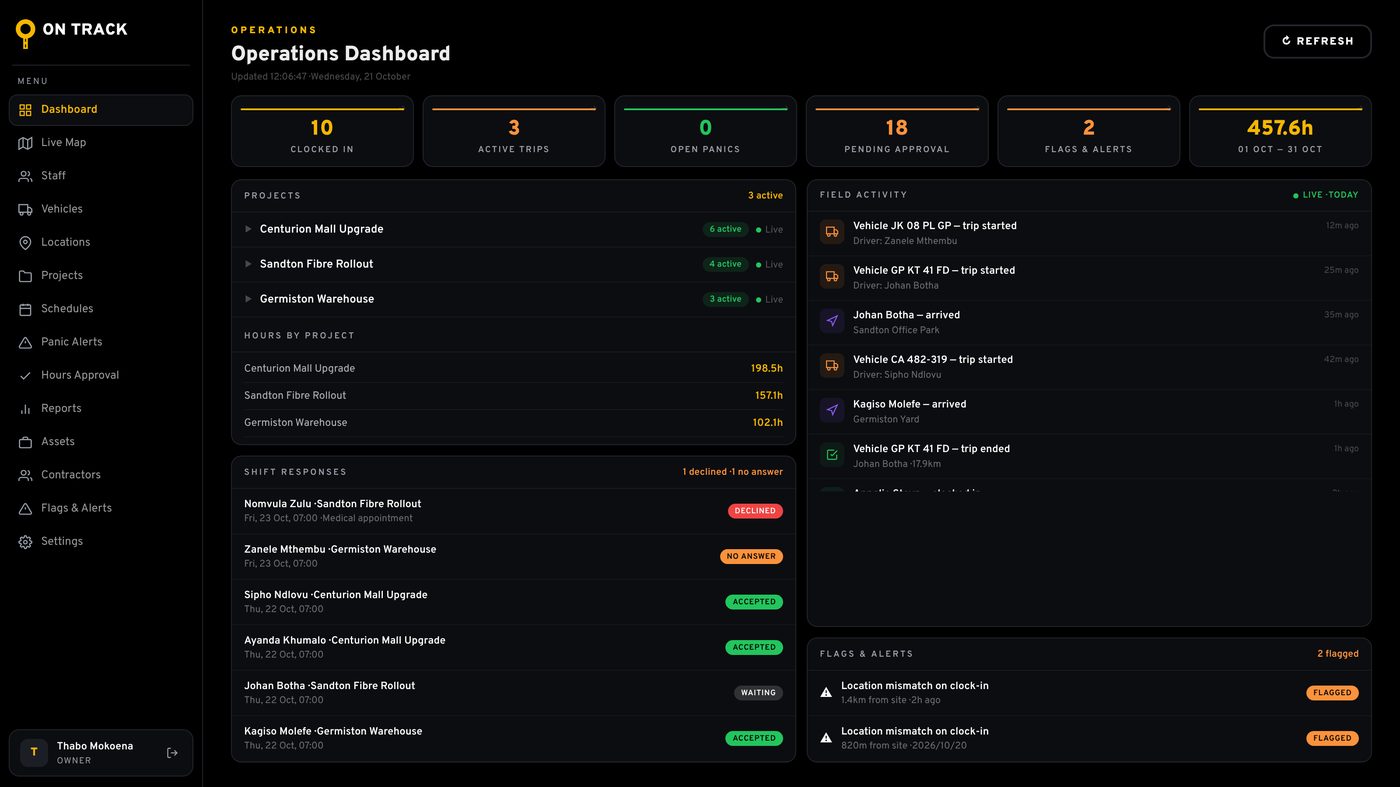Screen dimensions: 1400x787
Task: Open Flags & Alerts menu item
Action: point(101,508)
